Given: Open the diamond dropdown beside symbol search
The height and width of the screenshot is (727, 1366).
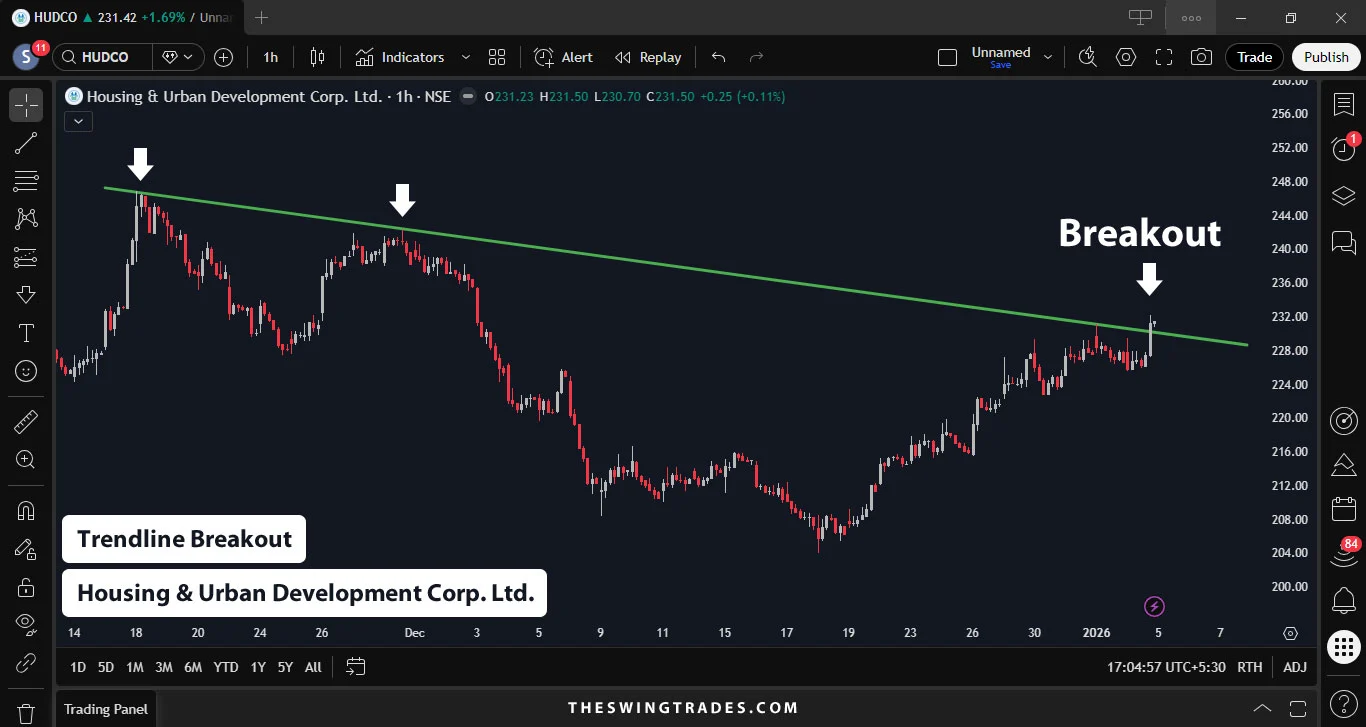Looking at the screenshot, I should coord(178,57).
